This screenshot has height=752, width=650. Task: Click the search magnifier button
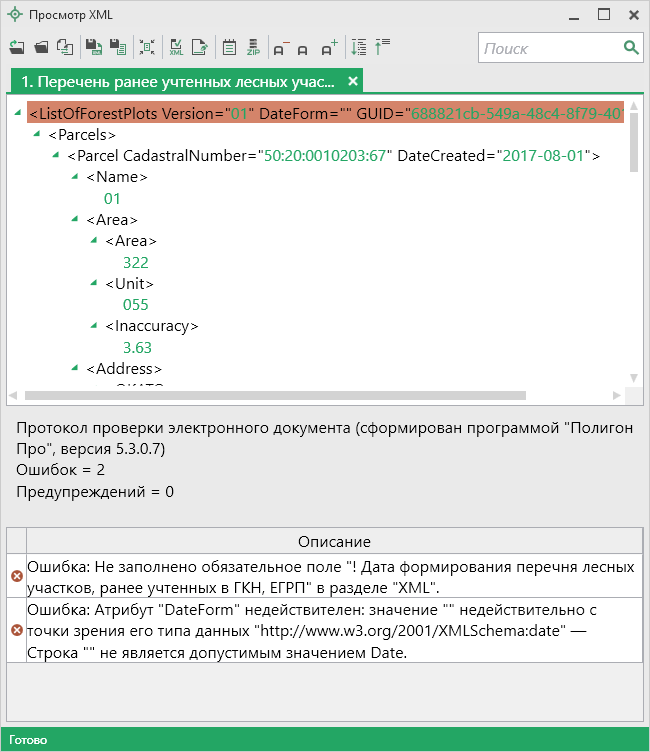pyautogui.click(x=631, y=48)
